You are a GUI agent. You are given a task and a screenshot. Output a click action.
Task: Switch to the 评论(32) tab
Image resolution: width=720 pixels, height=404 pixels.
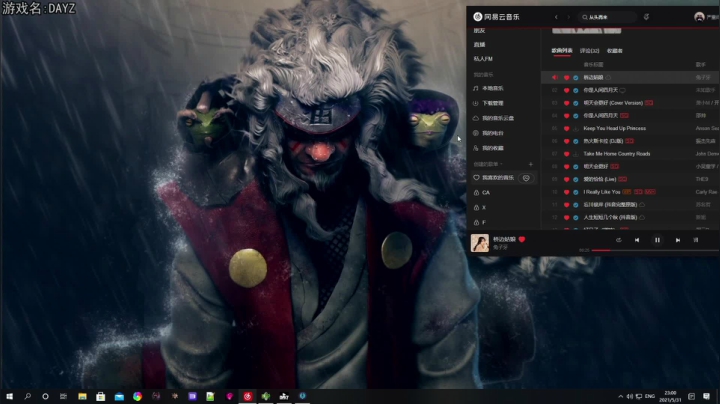(x=590, y=50)
